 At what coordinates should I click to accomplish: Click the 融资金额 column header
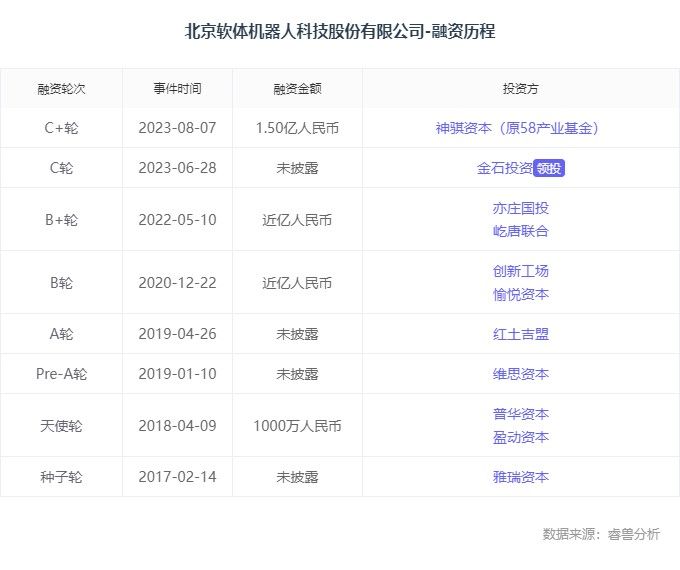tap(297, 89)
